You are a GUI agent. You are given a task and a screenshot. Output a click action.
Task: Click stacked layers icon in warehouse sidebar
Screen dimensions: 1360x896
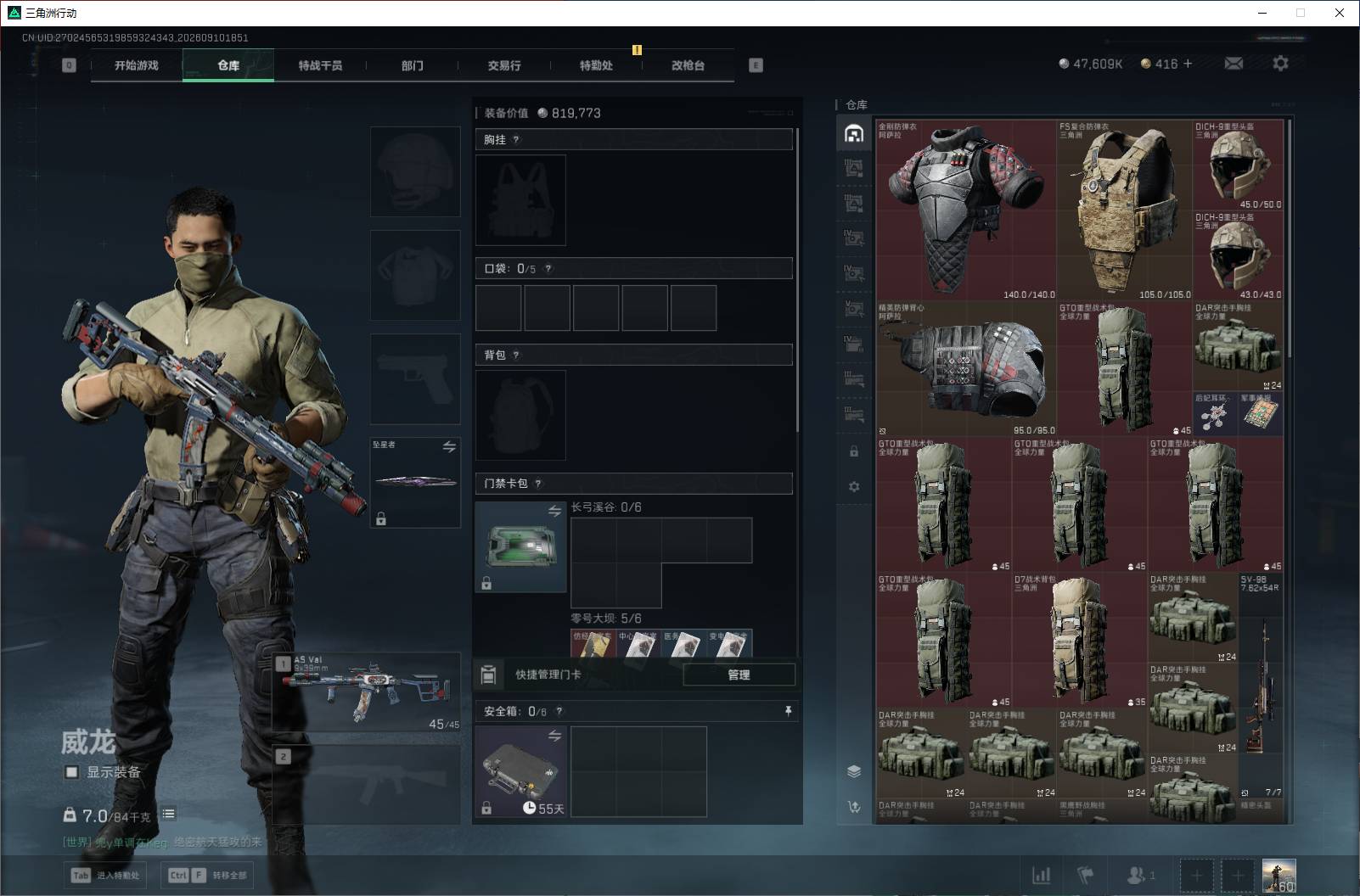click(x=854, y=771)
